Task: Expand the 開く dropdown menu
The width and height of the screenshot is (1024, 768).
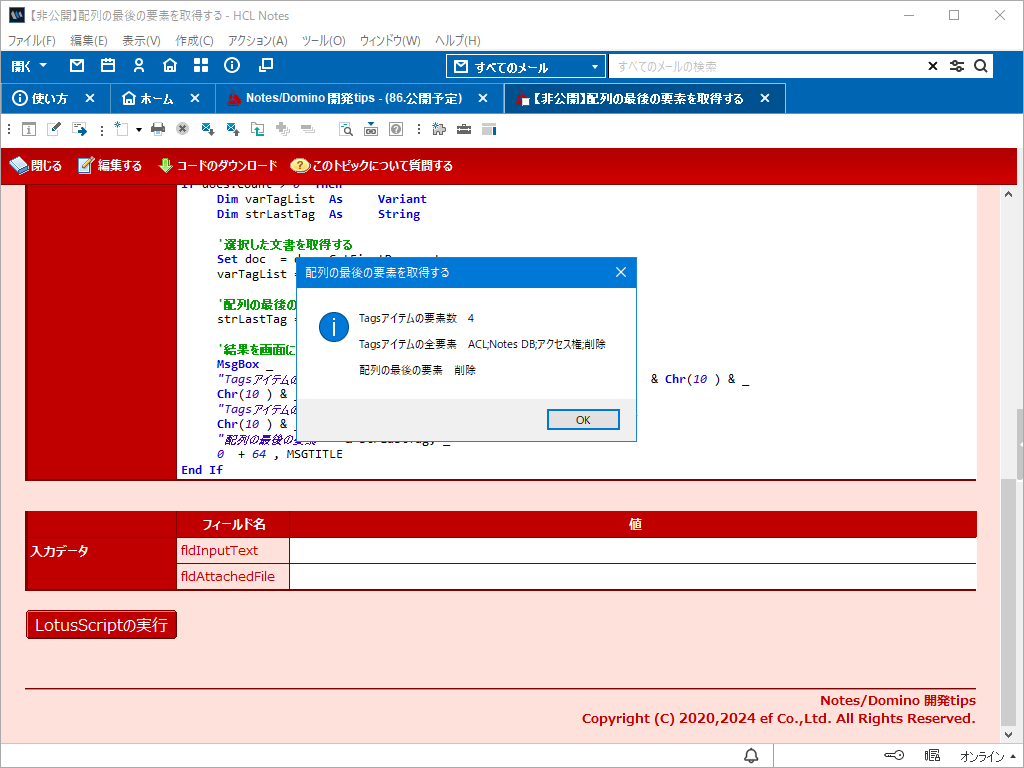Action: 29,66
